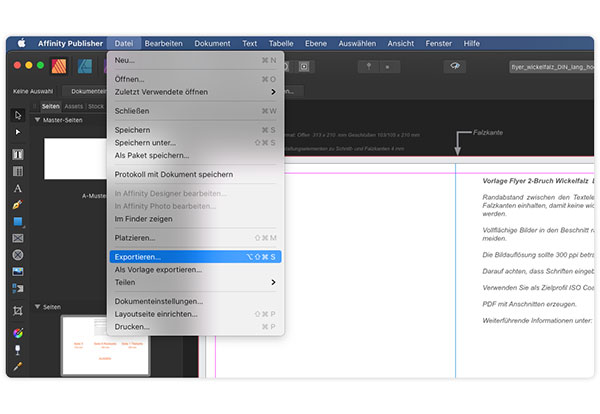Screen dimensions: 600x414
Task: Choose Als Vorlage exportieren…
Action: tap(195, 270)
